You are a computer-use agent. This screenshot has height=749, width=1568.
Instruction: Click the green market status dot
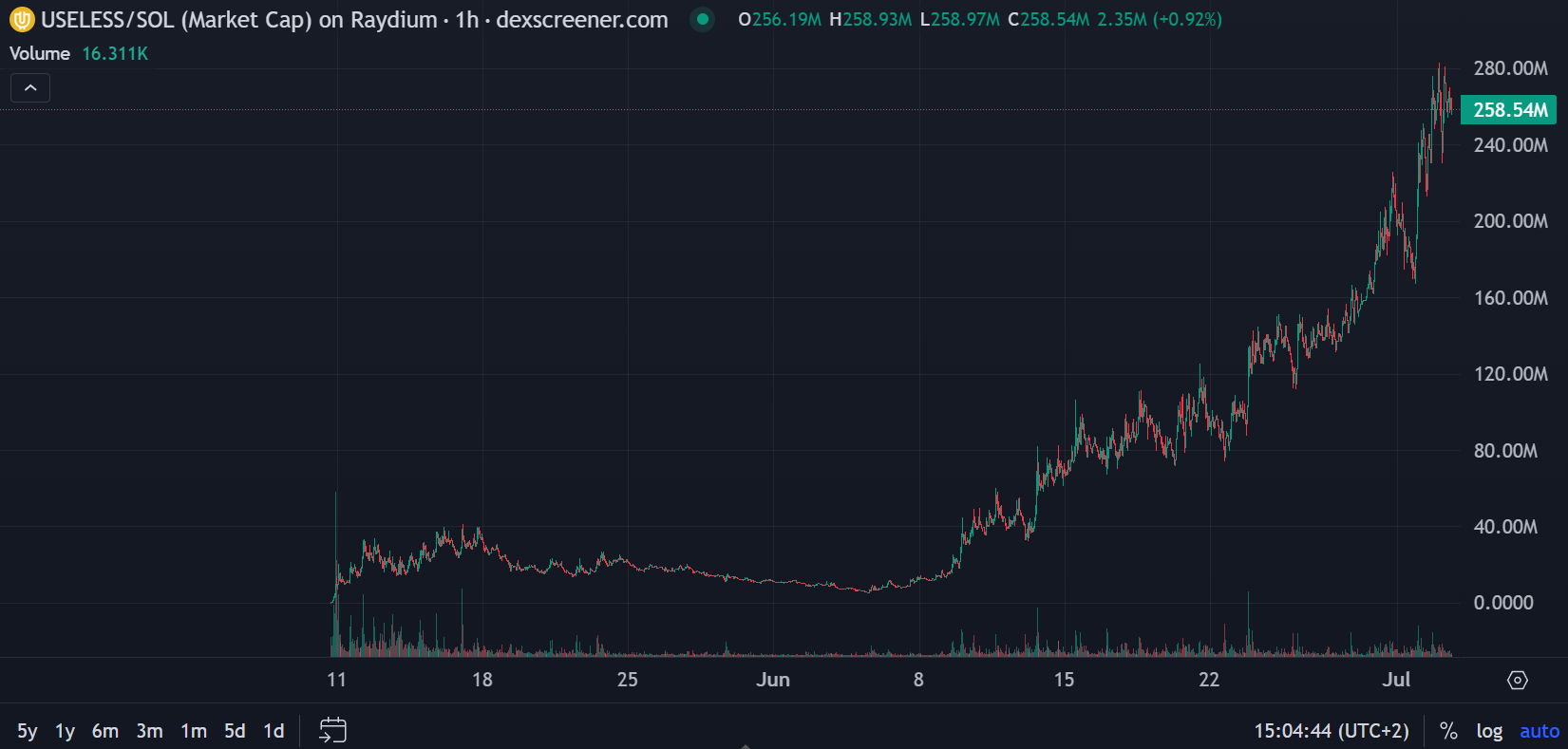(703, 19)
